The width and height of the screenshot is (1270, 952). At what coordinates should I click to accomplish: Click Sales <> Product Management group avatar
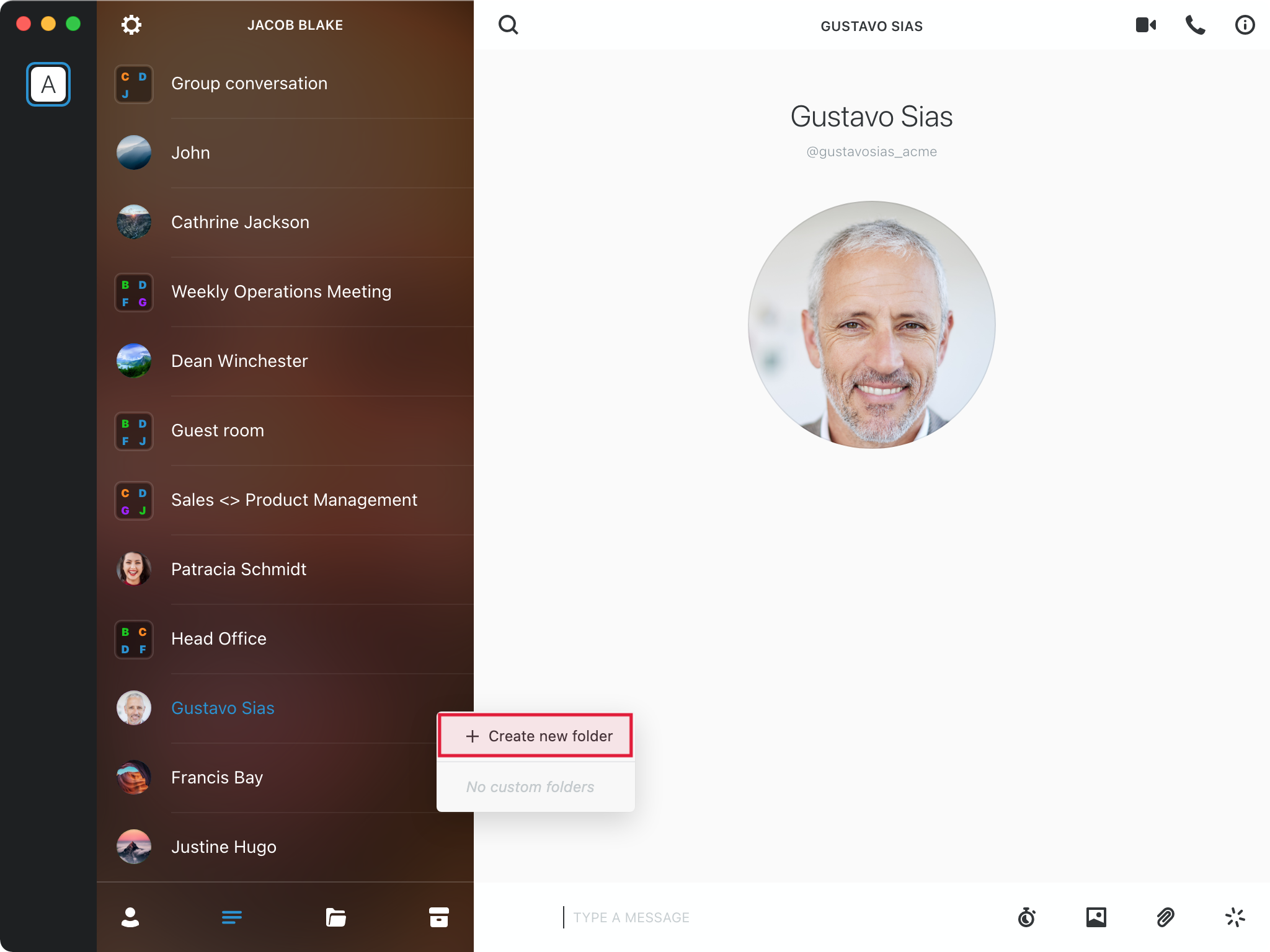coord(134,501)
